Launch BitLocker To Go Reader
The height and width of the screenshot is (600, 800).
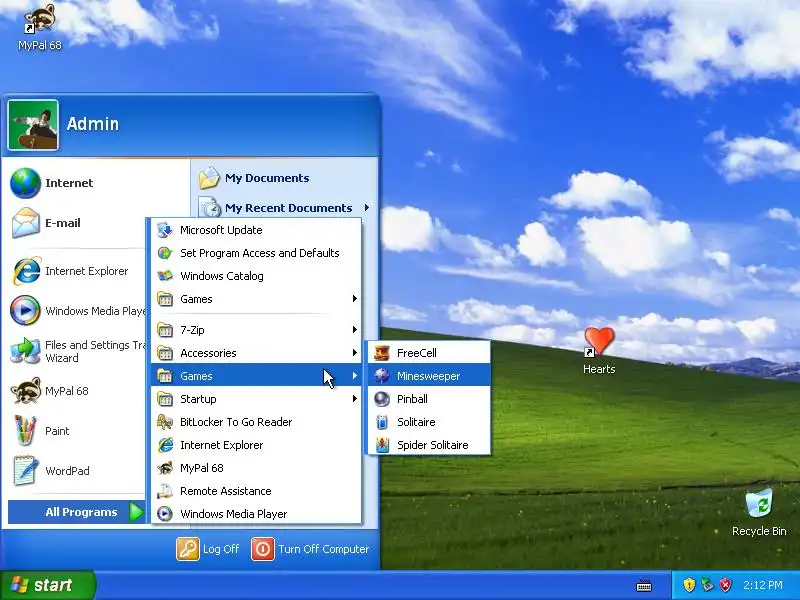[256, 422]
